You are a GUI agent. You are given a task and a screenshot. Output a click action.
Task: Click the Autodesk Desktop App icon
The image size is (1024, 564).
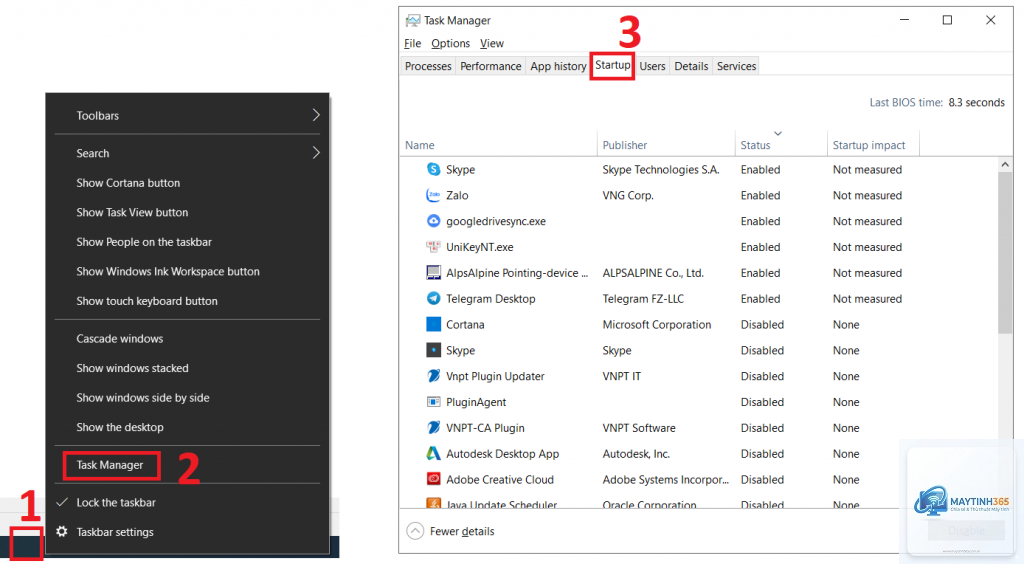(434, 453)
